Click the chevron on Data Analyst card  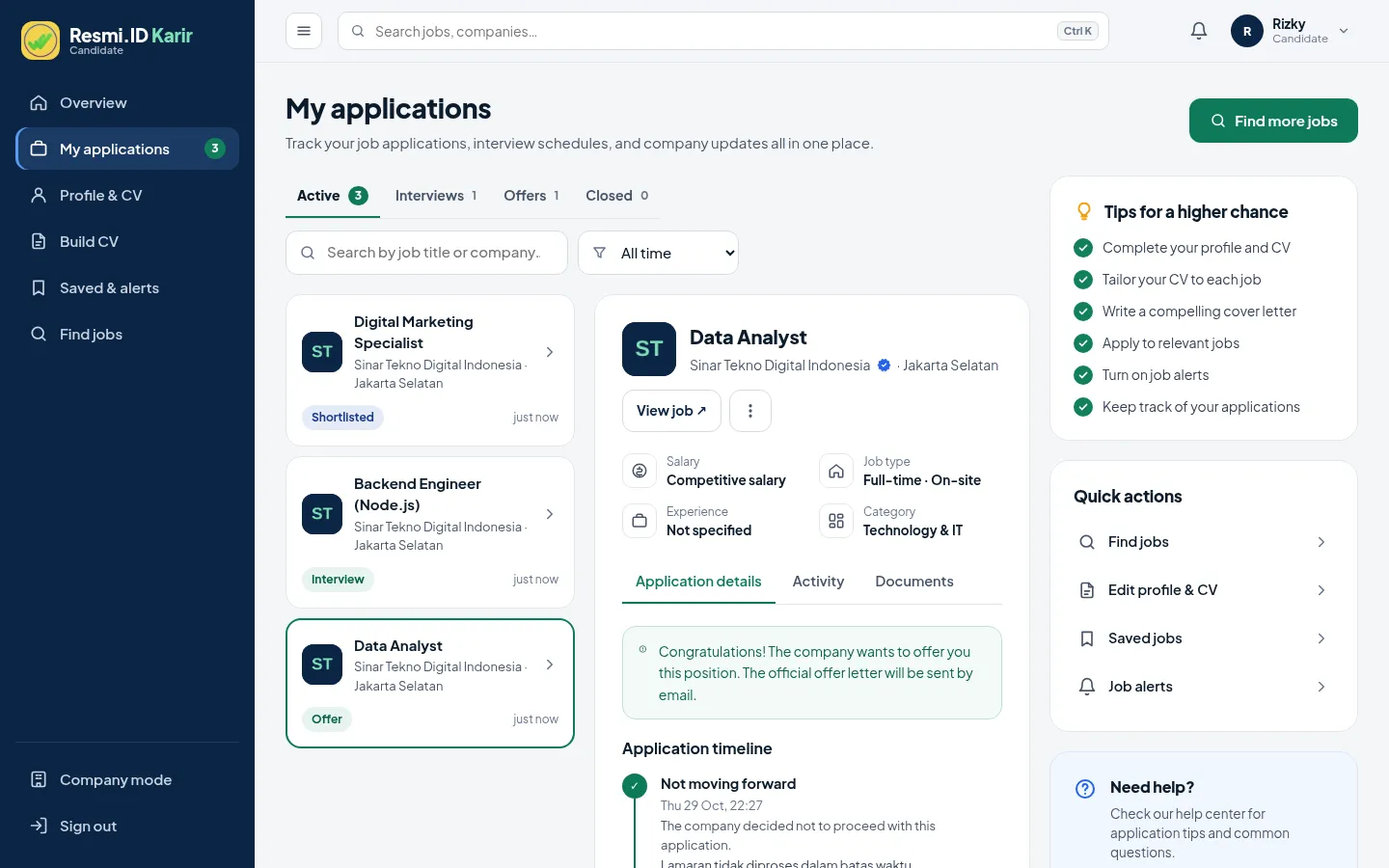[x=550, y=665]
